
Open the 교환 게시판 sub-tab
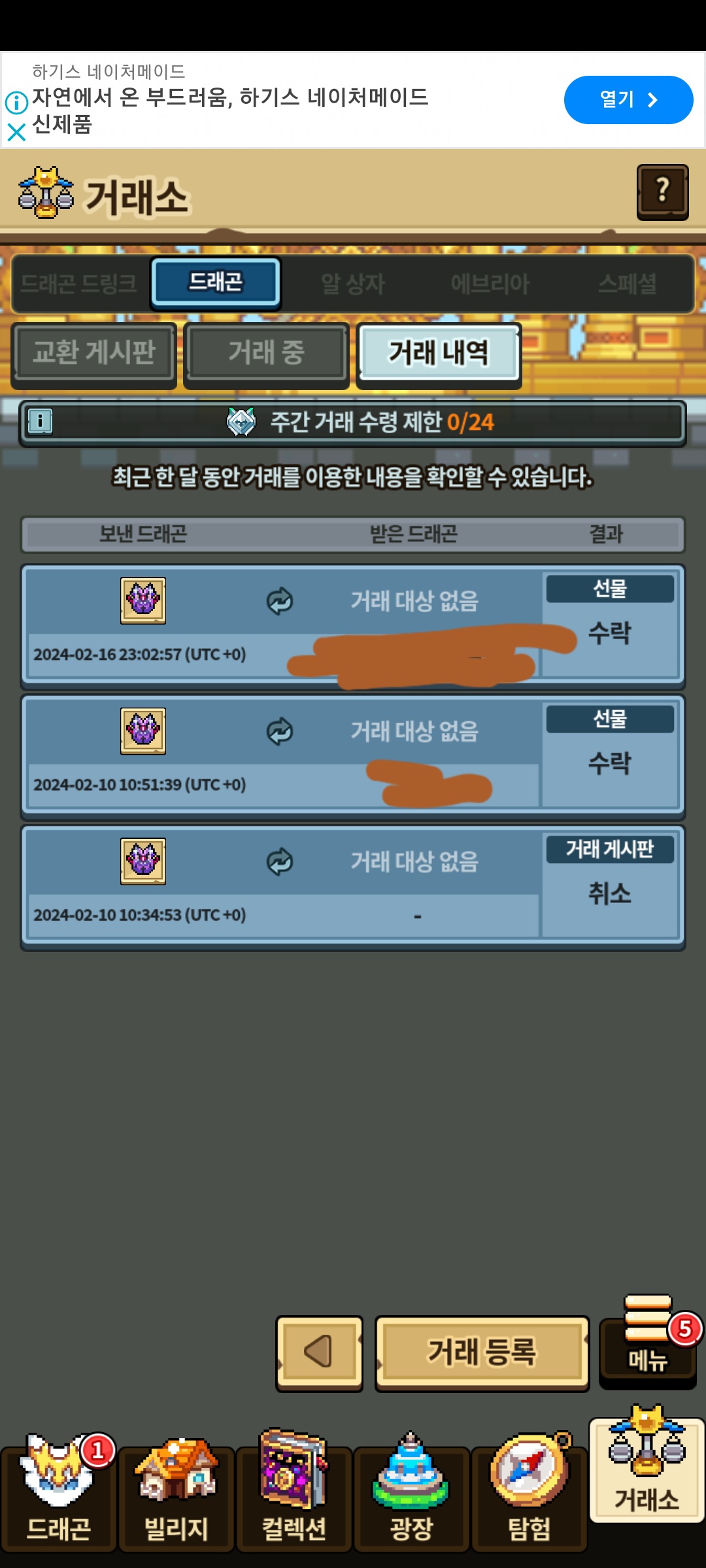click(94, 353)
